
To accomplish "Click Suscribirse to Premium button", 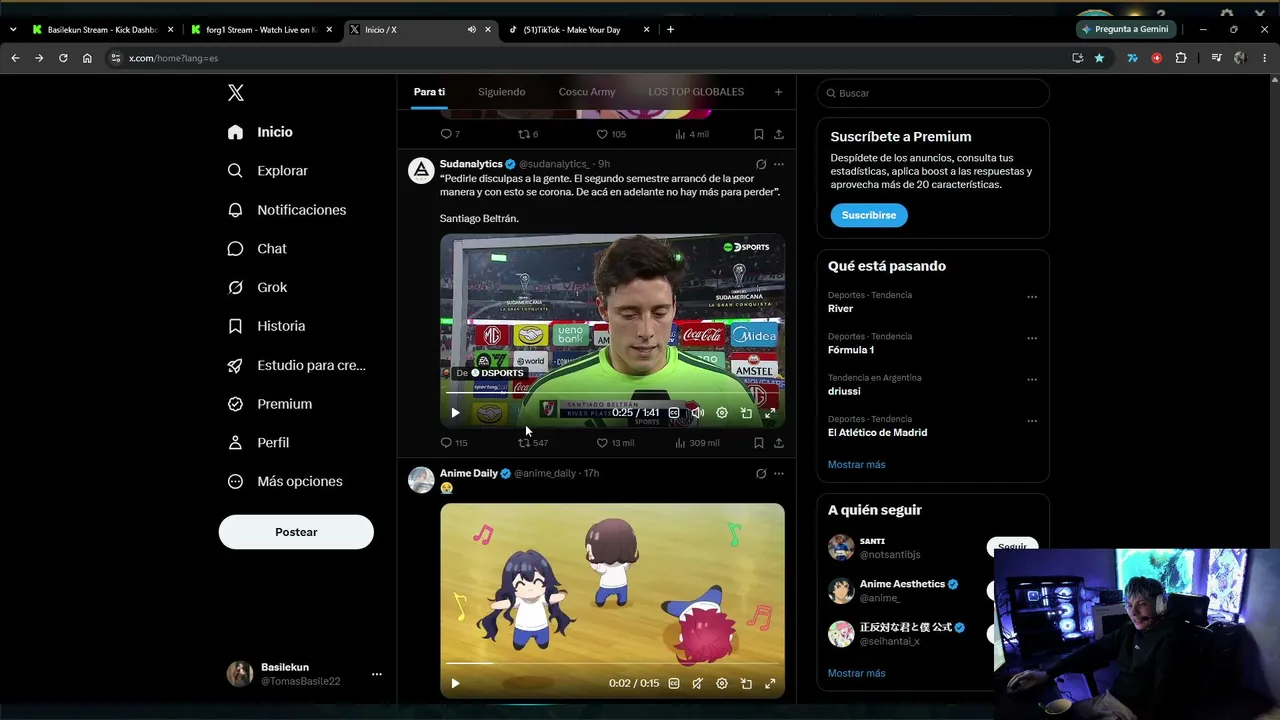I will point(868,215).
